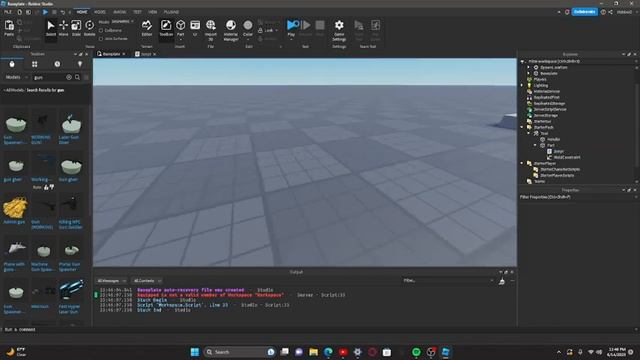Expand the Baseplate node in Explorer

529,73
